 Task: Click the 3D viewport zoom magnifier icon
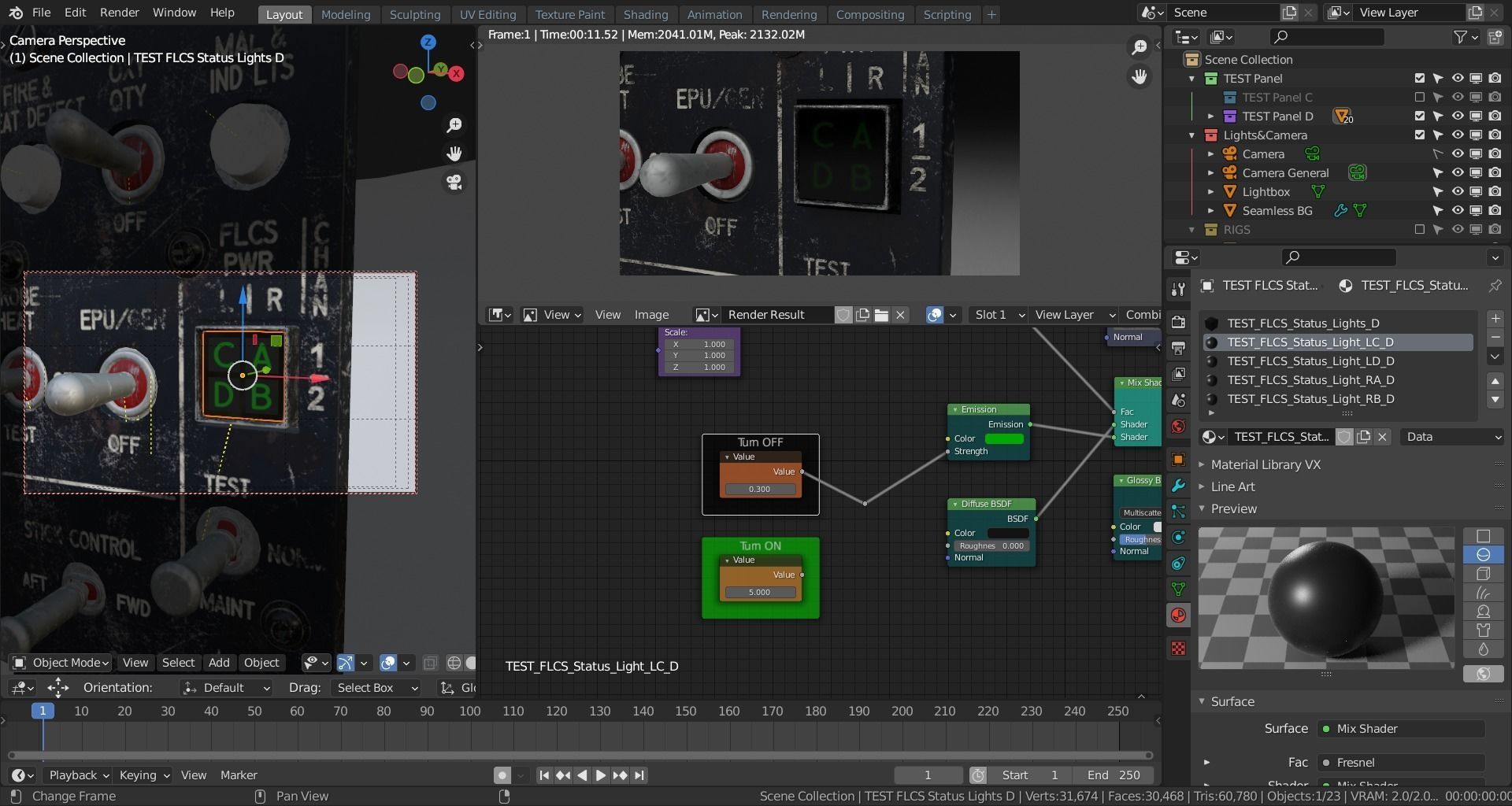click(454, 125)
